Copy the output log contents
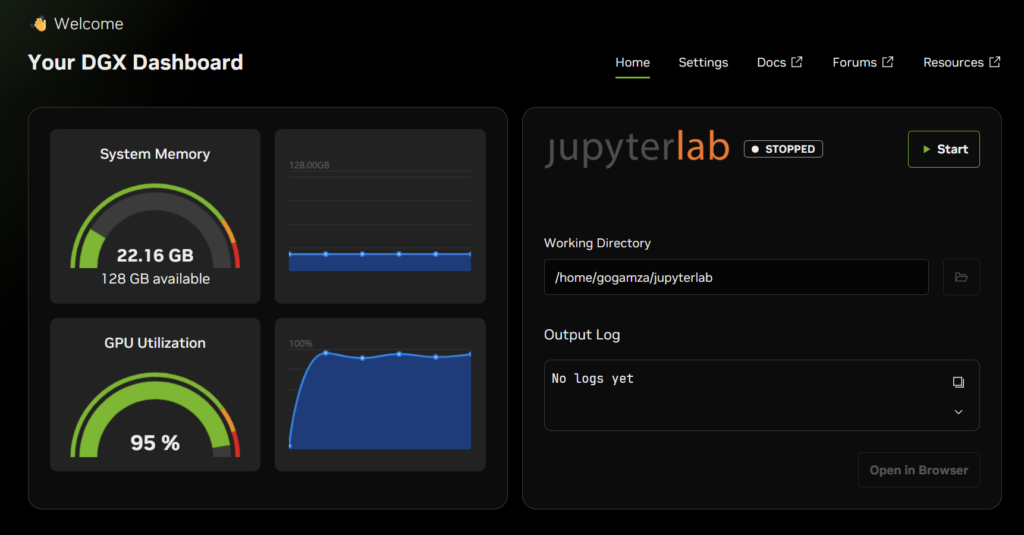The image size is (1024, 535). [958, 382]
